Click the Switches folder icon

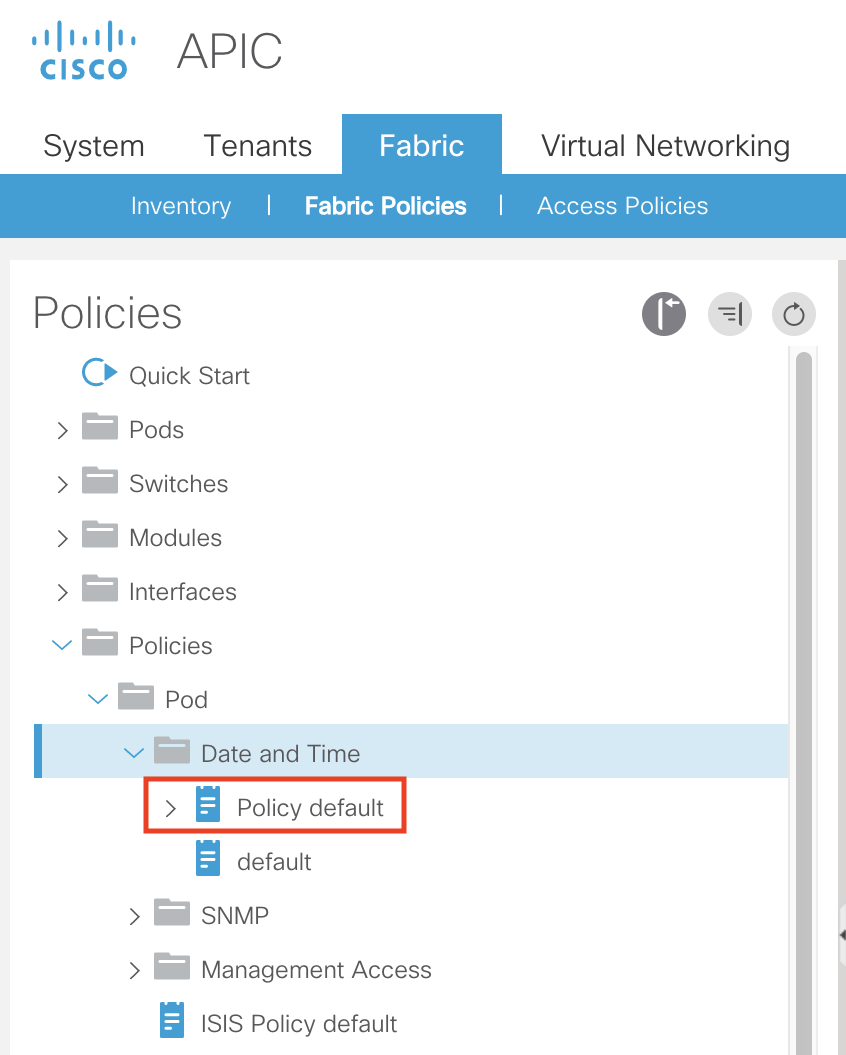coord(99,482)
